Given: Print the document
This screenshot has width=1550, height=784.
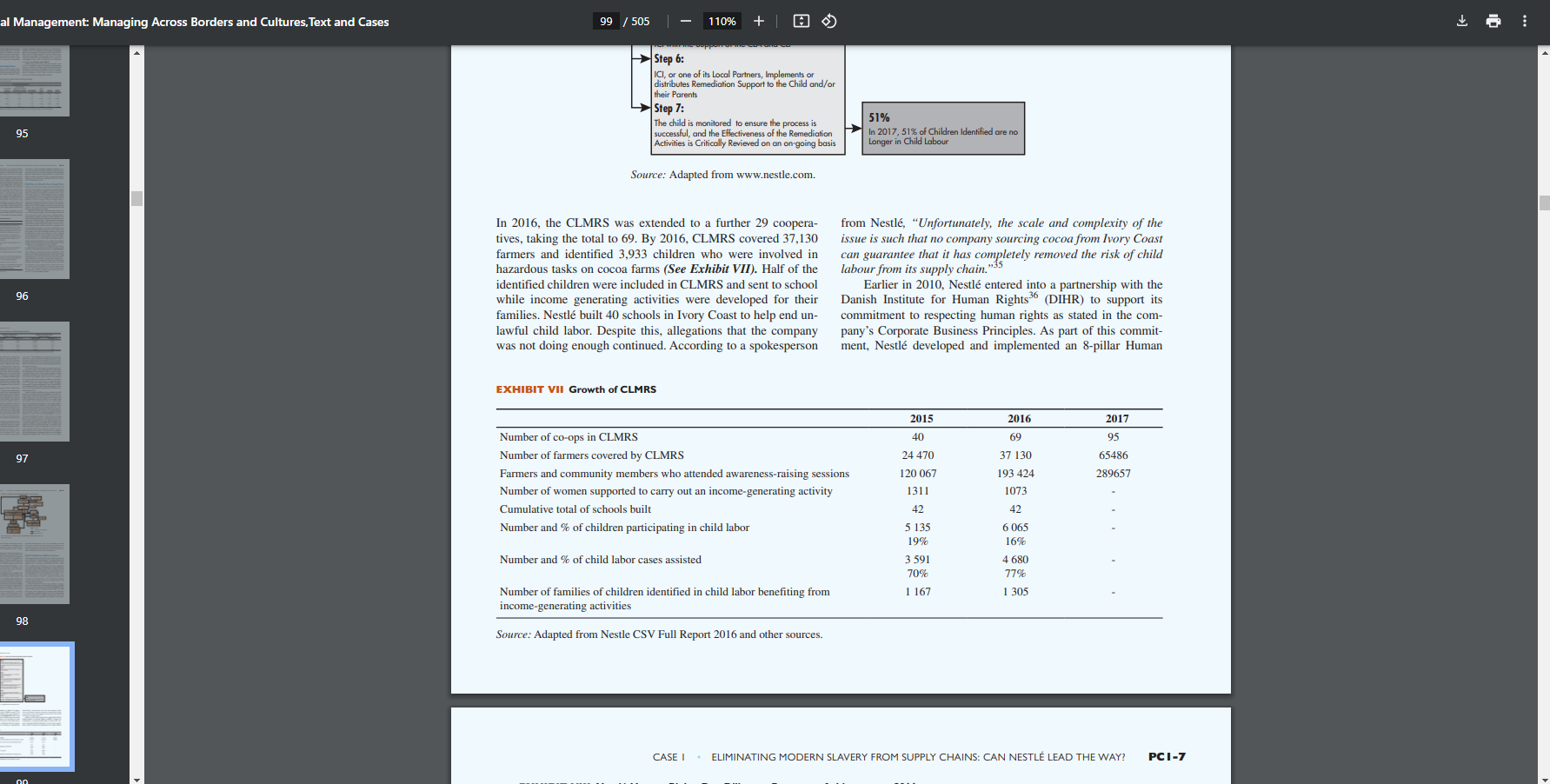Looking at the screenshot, I should point(1493,21).
